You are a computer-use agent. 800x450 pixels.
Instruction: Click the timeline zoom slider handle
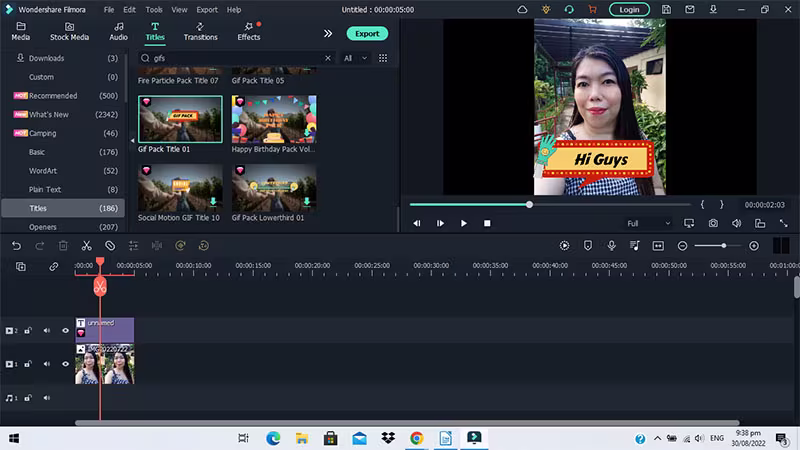724,246
